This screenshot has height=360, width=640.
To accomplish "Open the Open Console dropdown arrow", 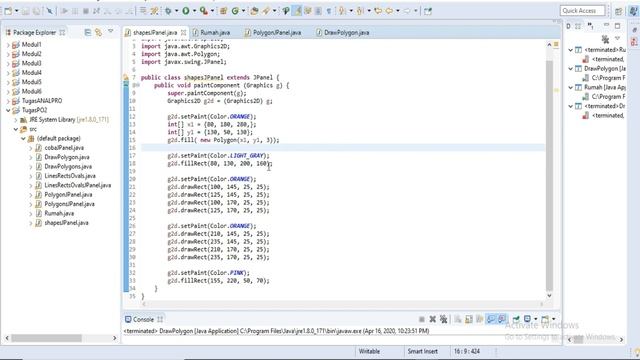I will point(553,319).
